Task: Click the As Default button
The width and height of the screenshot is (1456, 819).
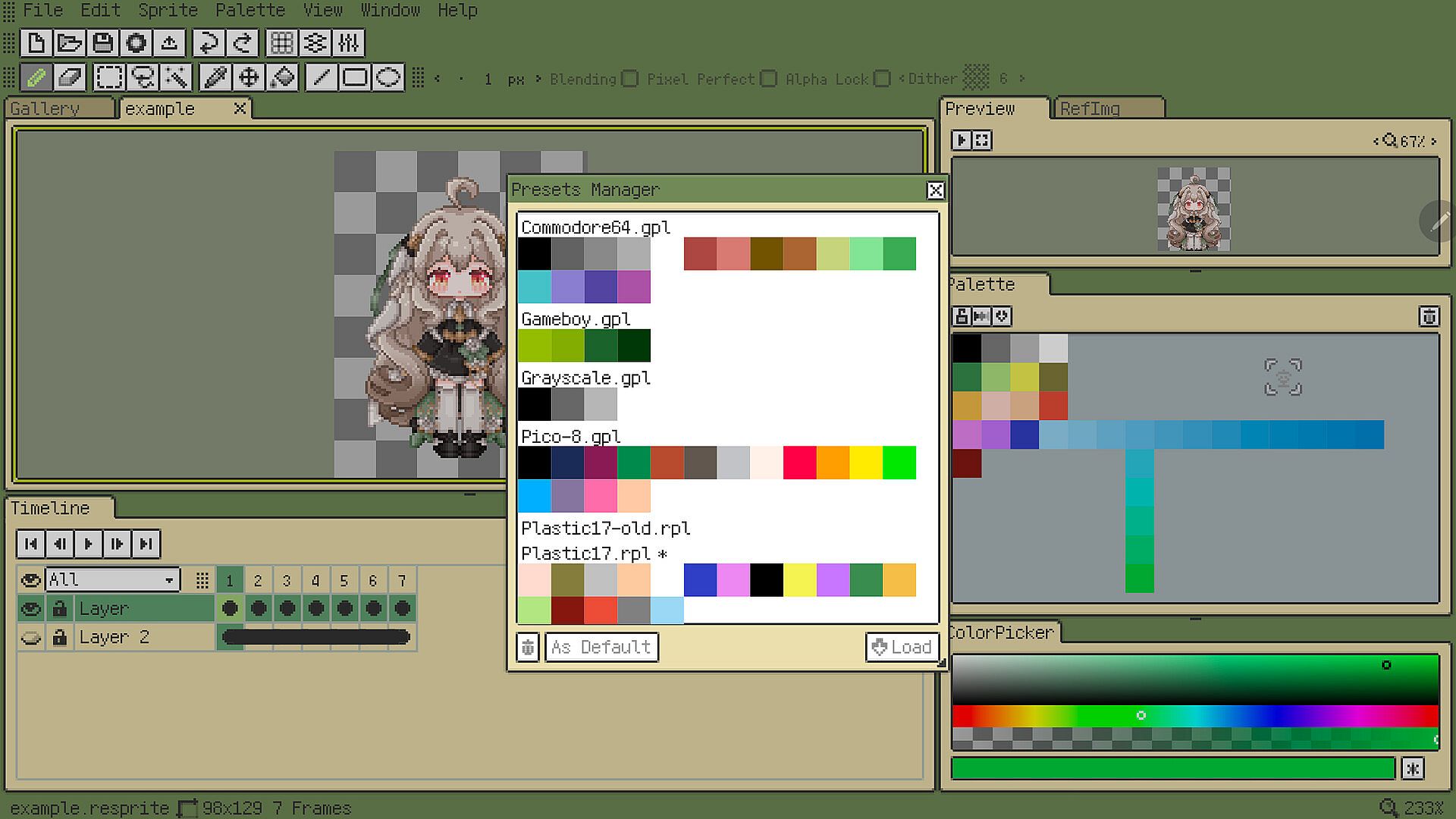Action: point(601,647)
